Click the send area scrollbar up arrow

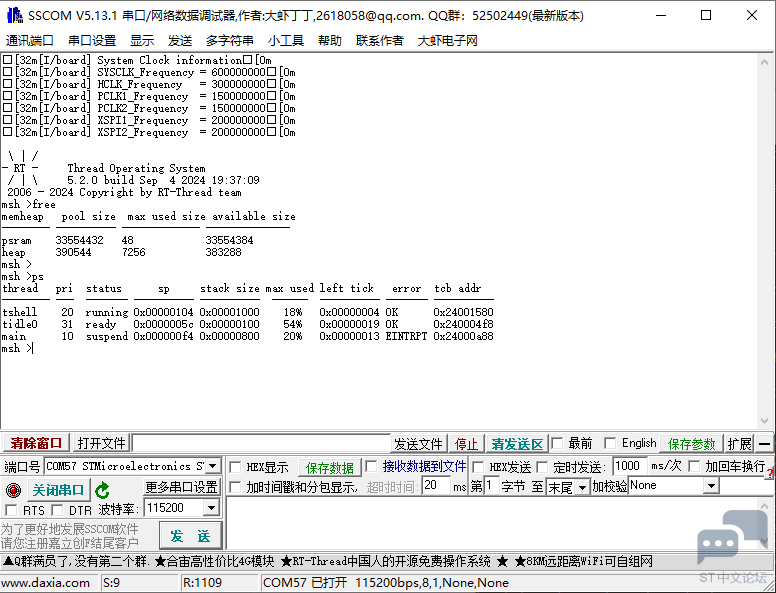click(765, 506)
